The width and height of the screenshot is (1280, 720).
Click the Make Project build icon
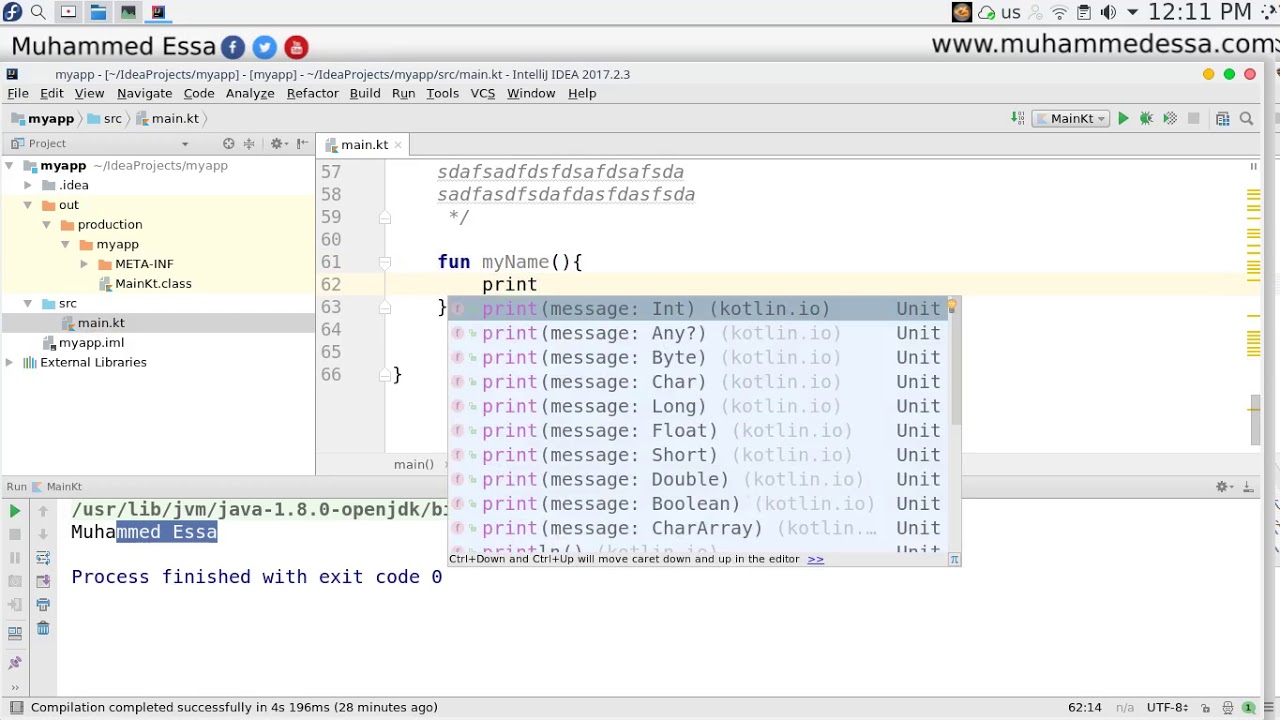point(1017,119)
